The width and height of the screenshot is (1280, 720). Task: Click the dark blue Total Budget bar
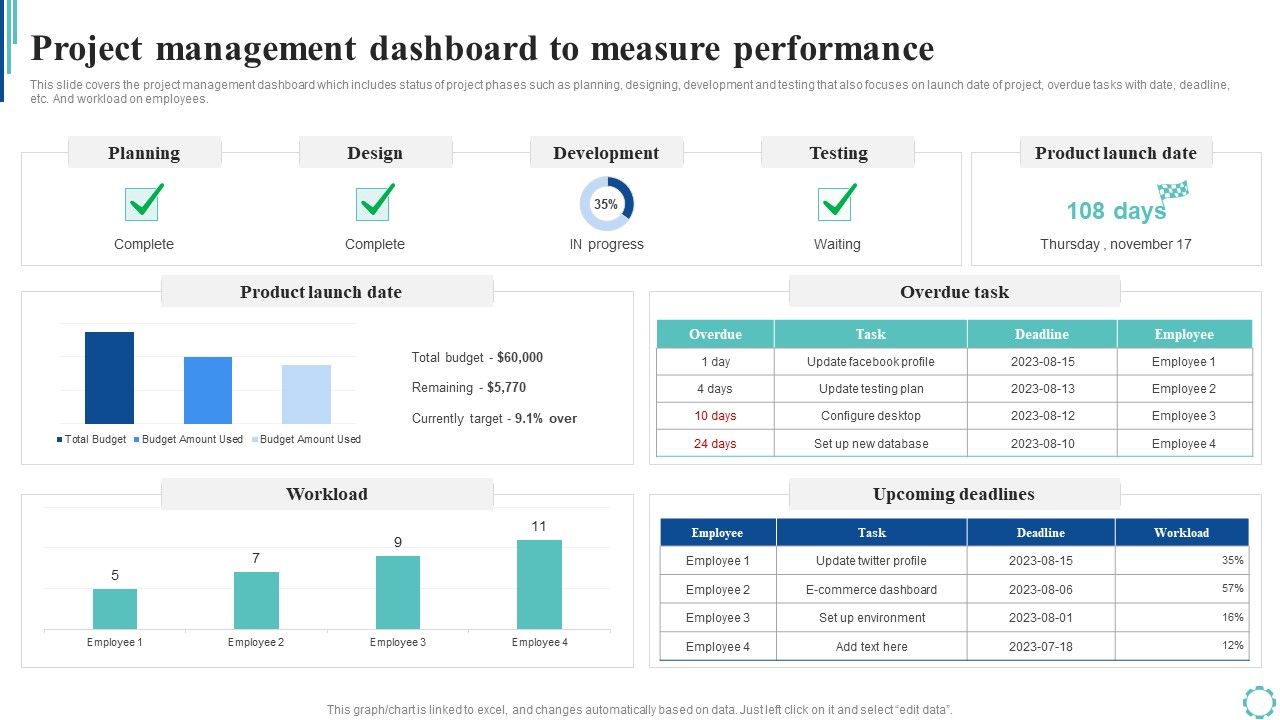[109, 378]
